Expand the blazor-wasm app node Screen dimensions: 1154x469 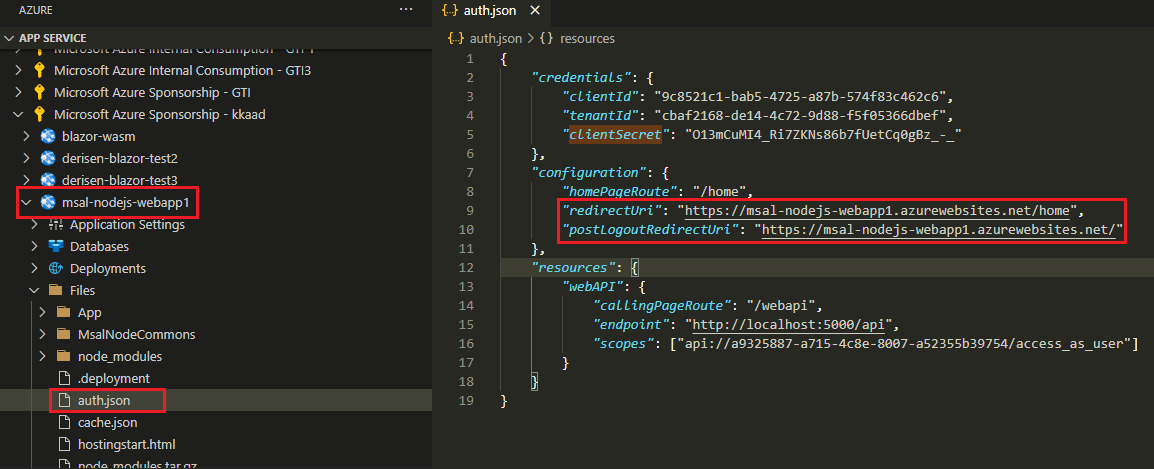26,136
